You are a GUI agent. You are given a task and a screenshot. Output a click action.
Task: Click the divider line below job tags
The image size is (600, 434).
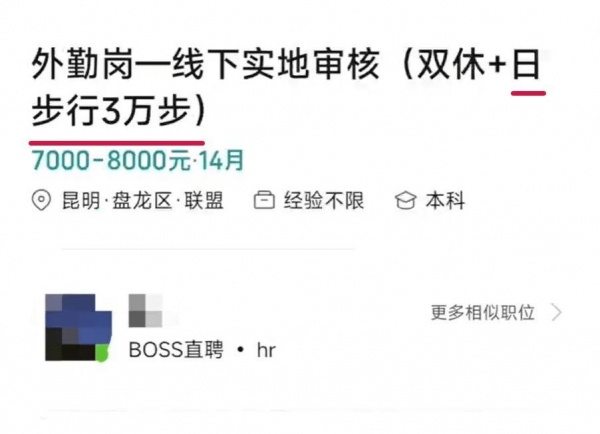tap(208, 249)
